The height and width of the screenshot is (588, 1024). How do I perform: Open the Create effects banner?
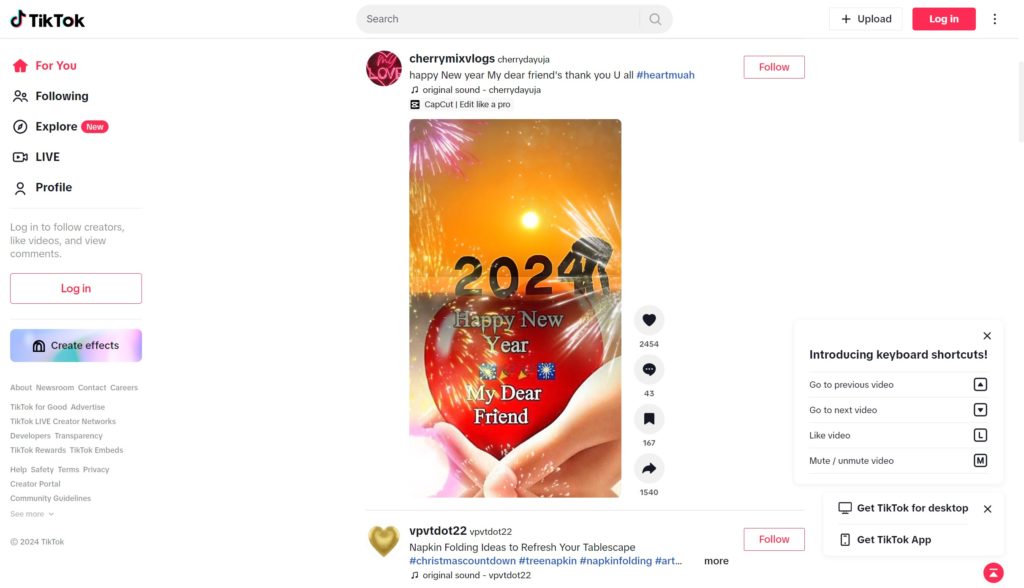pos(76,346)
